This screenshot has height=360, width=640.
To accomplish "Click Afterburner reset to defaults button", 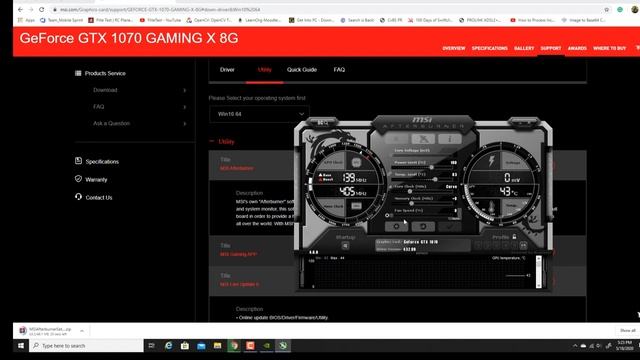I will point(423,226).
